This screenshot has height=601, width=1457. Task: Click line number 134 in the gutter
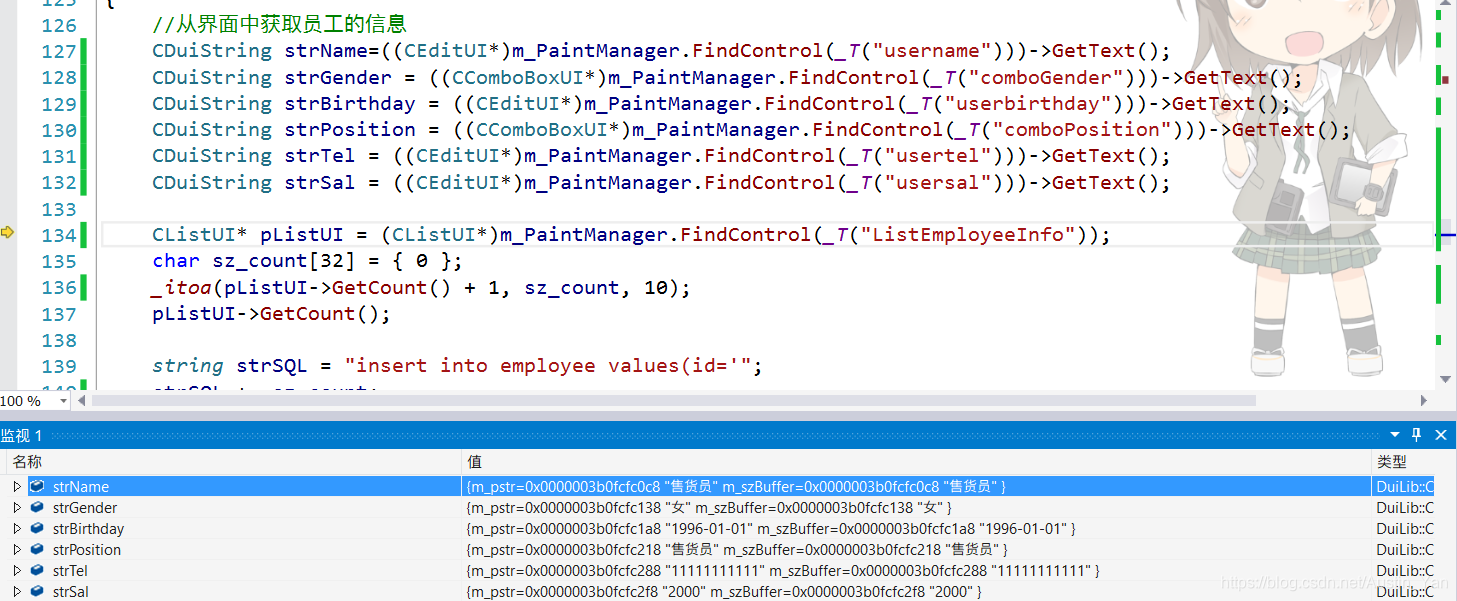tap(59, 235)
